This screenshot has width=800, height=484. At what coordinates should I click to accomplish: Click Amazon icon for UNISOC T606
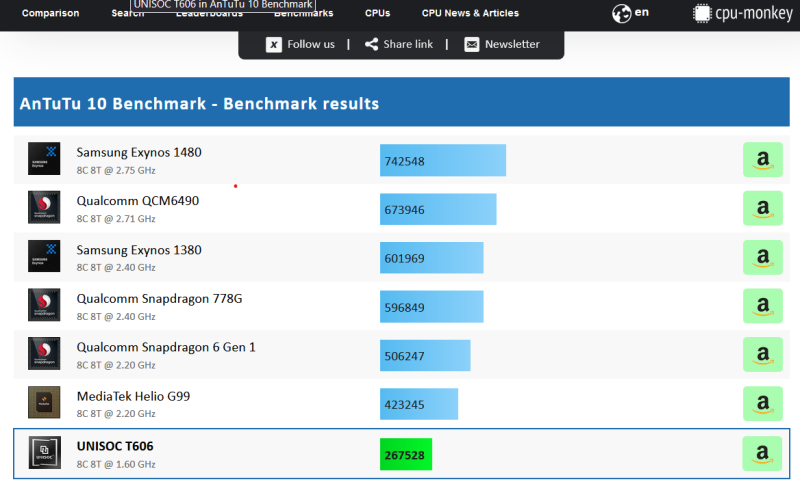[762, 453]
